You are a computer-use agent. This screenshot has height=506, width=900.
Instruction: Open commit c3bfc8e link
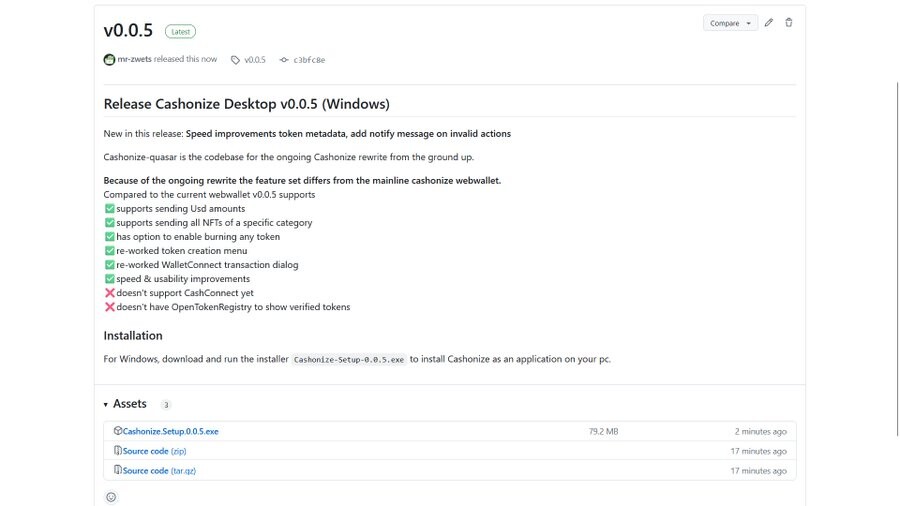[x=309, y=60]
